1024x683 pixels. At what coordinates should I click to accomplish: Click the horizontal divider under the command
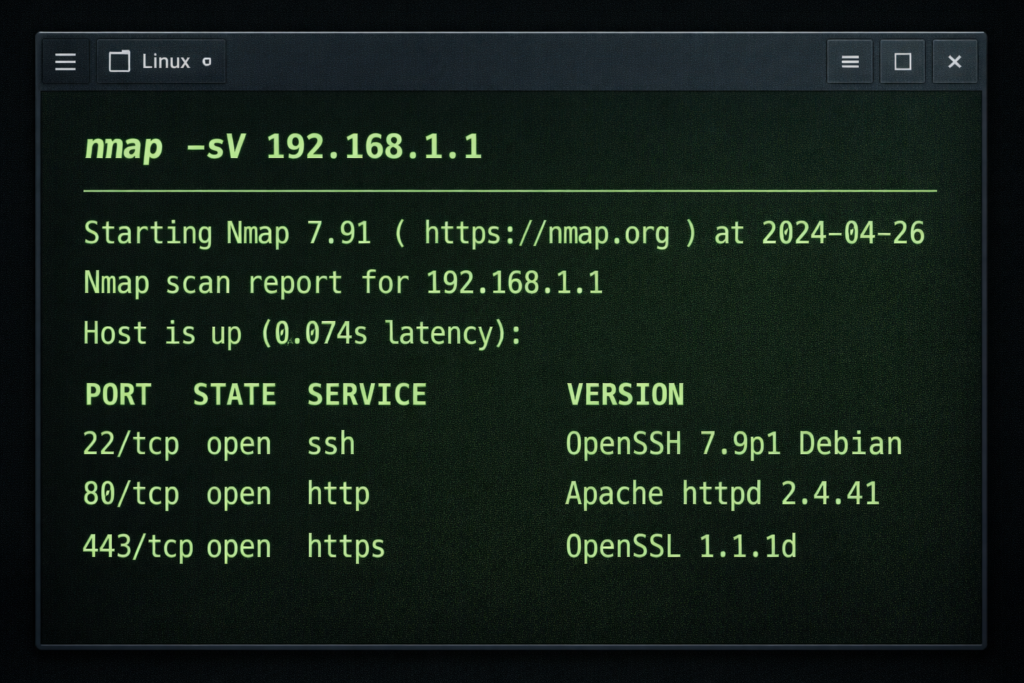[x=510, y=188]
